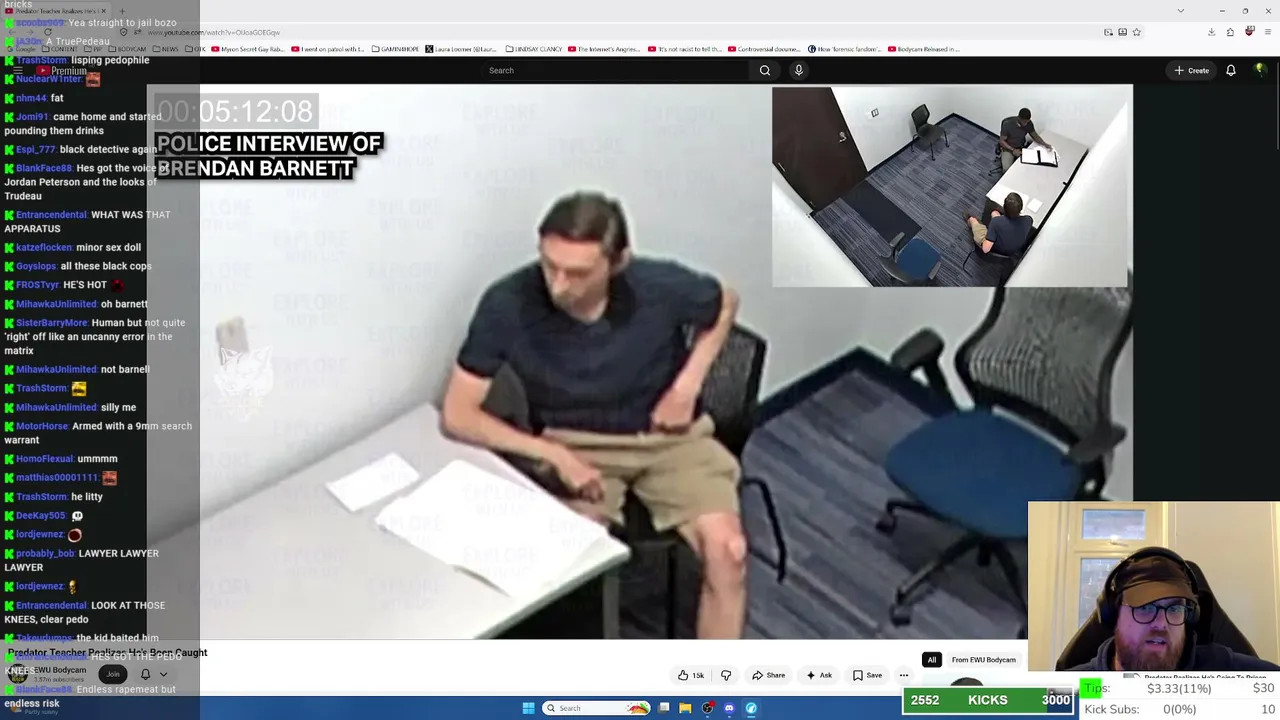This screenshot has height=720, width=1280.
Task: Bookmark this page with star icon
Action: click(1136, 32)
